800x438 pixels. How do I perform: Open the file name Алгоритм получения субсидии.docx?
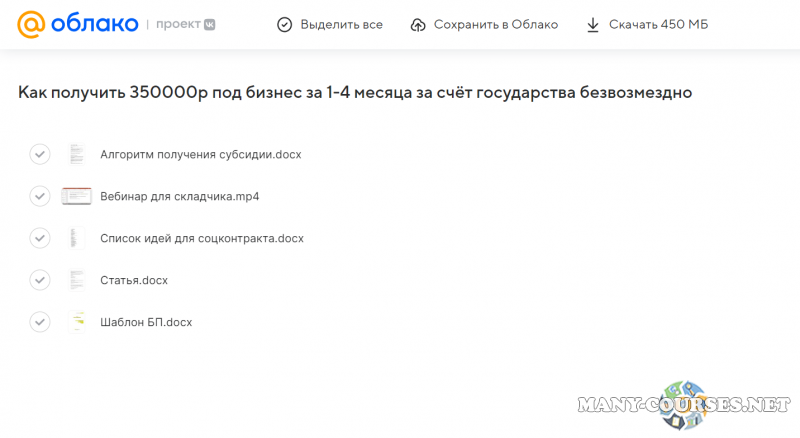click(200, 155)
